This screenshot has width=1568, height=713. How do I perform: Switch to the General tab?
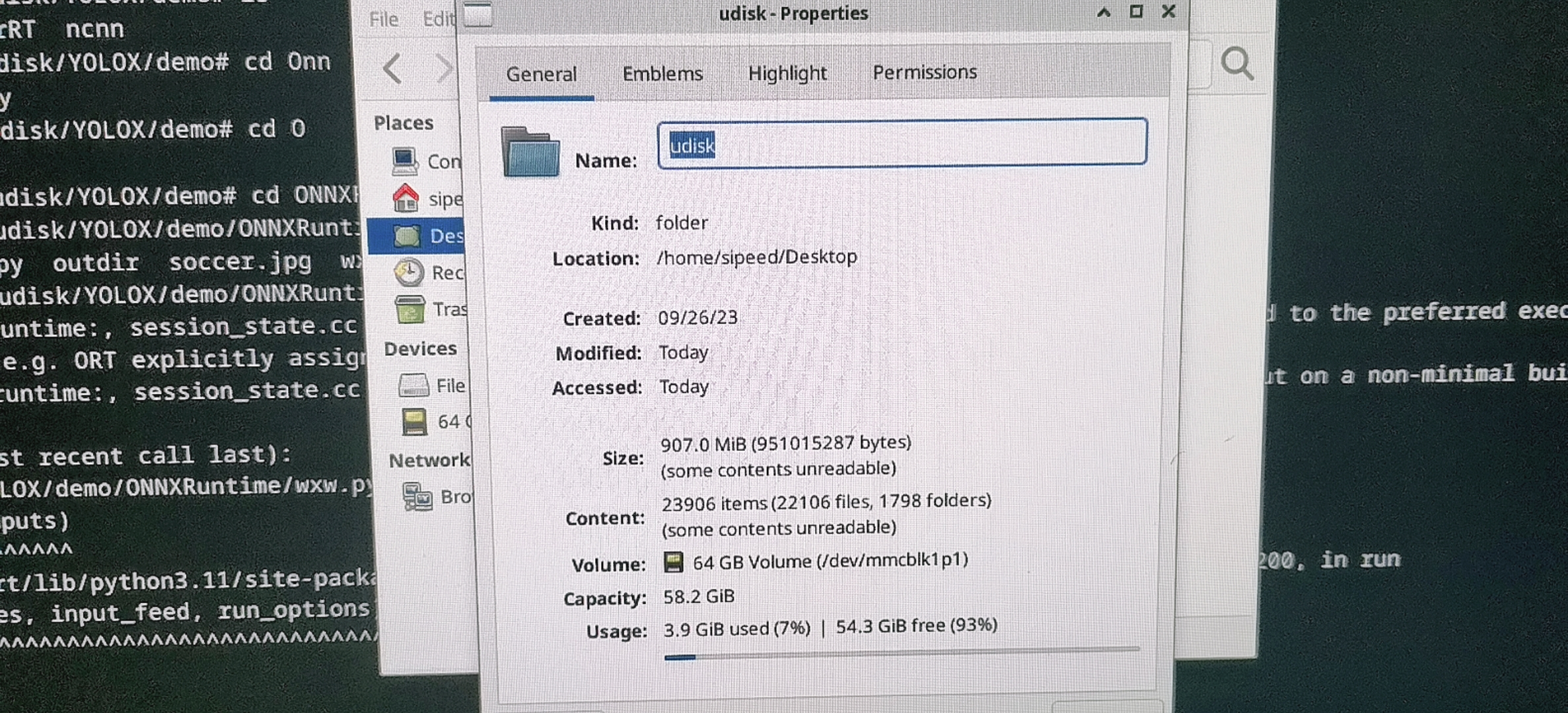tap(541, 74)
